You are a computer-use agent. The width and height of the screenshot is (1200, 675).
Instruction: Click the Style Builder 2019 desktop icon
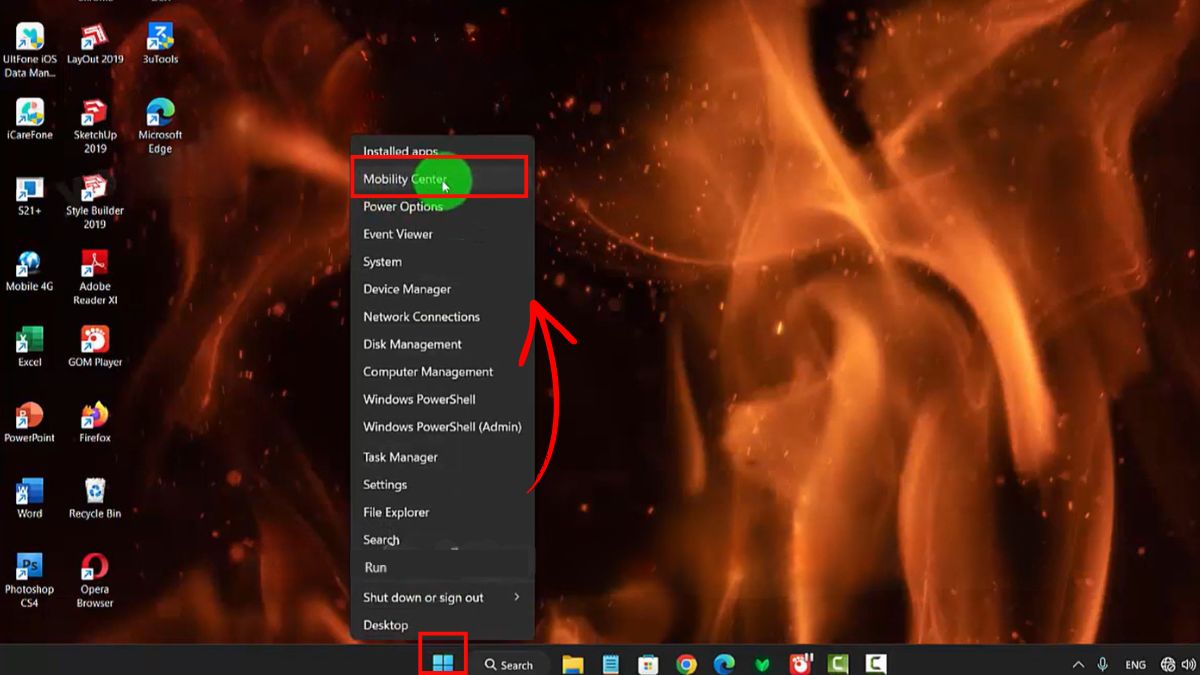95,203
